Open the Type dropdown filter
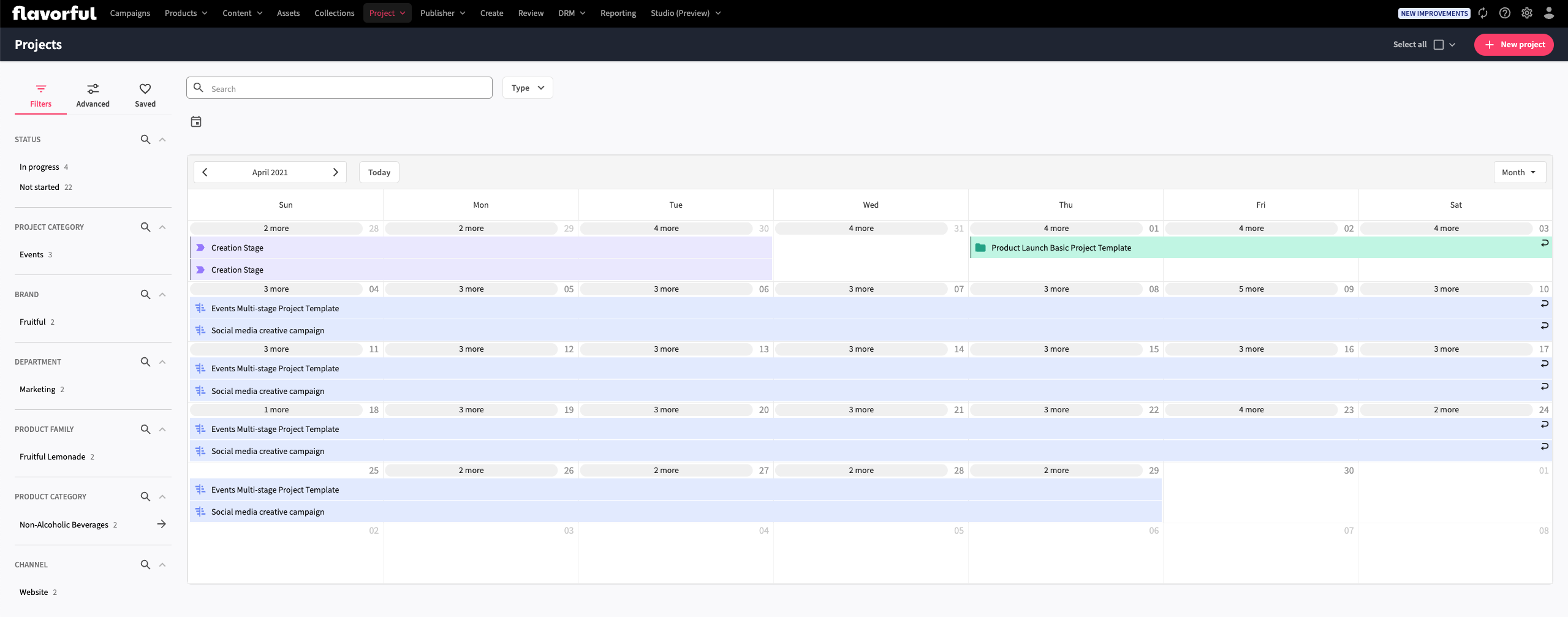Viewport: 1568px width, 617px height. click(x=528, y=88)
